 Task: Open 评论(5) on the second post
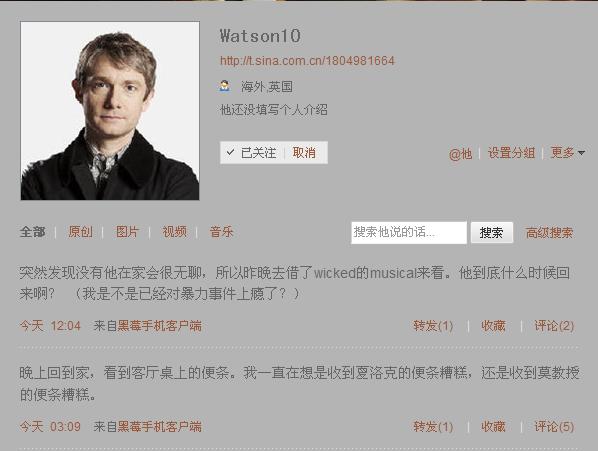coord(554,427)
